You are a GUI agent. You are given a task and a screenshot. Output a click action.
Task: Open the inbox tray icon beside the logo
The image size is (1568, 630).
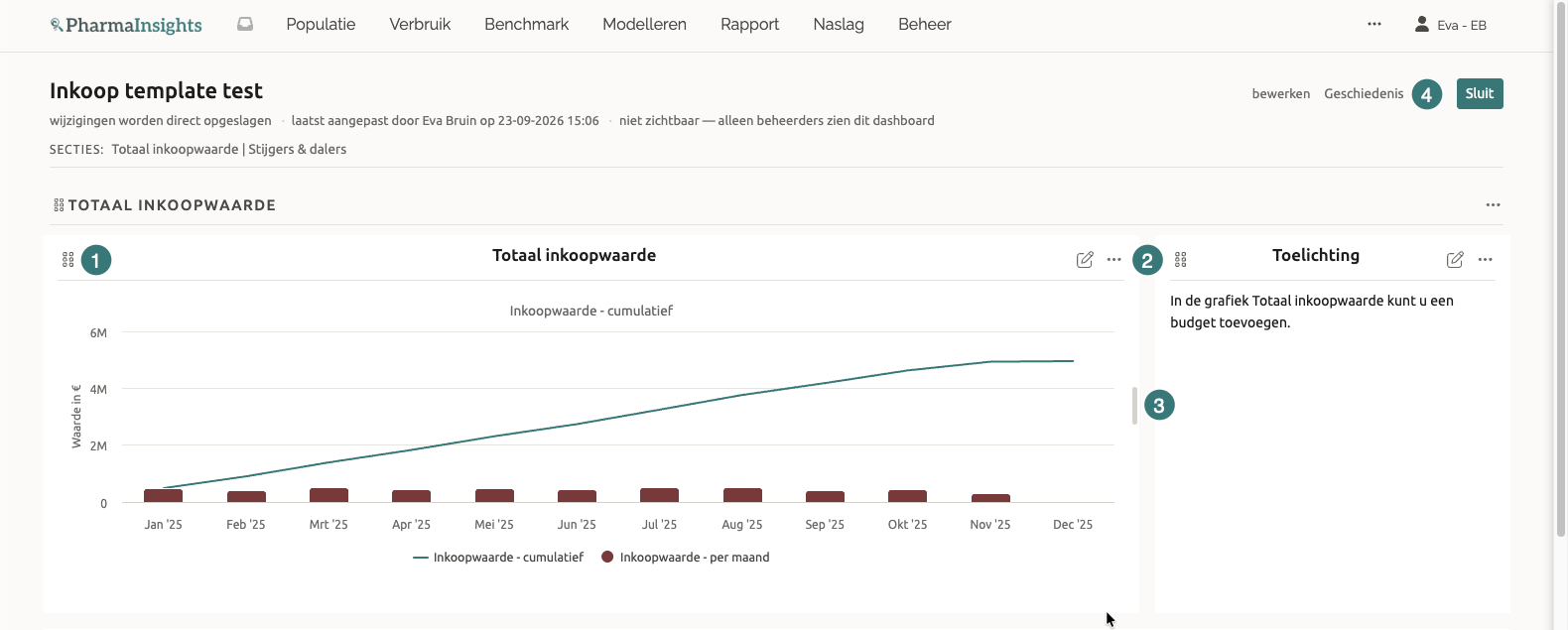[x=245, y=24]
